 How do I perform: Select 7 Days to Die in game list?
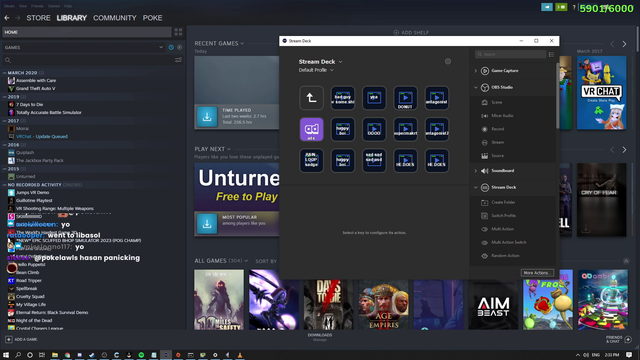click(29, 104)
